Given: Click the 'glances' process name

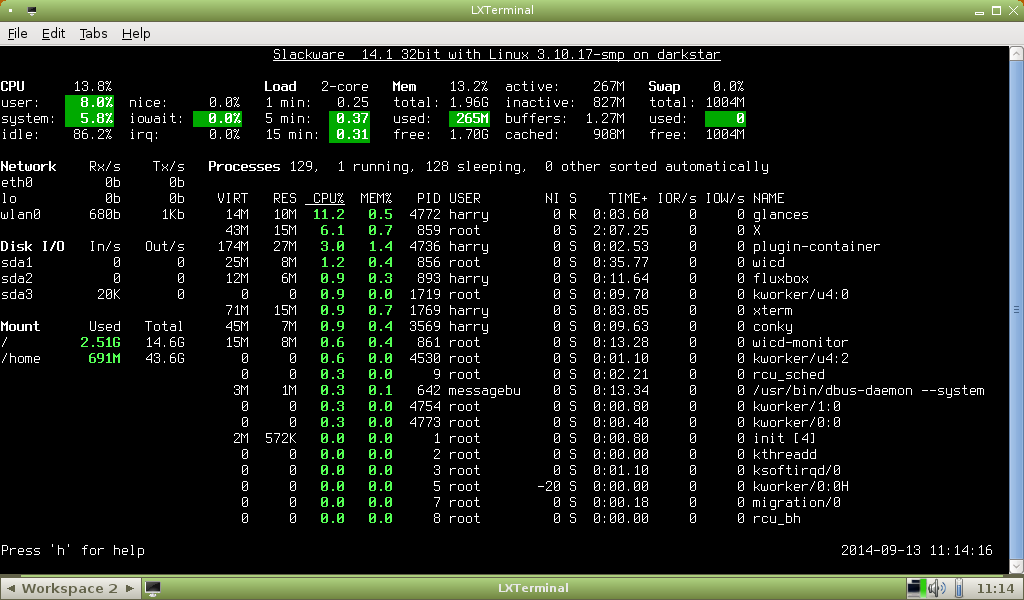Looking at the screenshot, I should click(780, 215).
